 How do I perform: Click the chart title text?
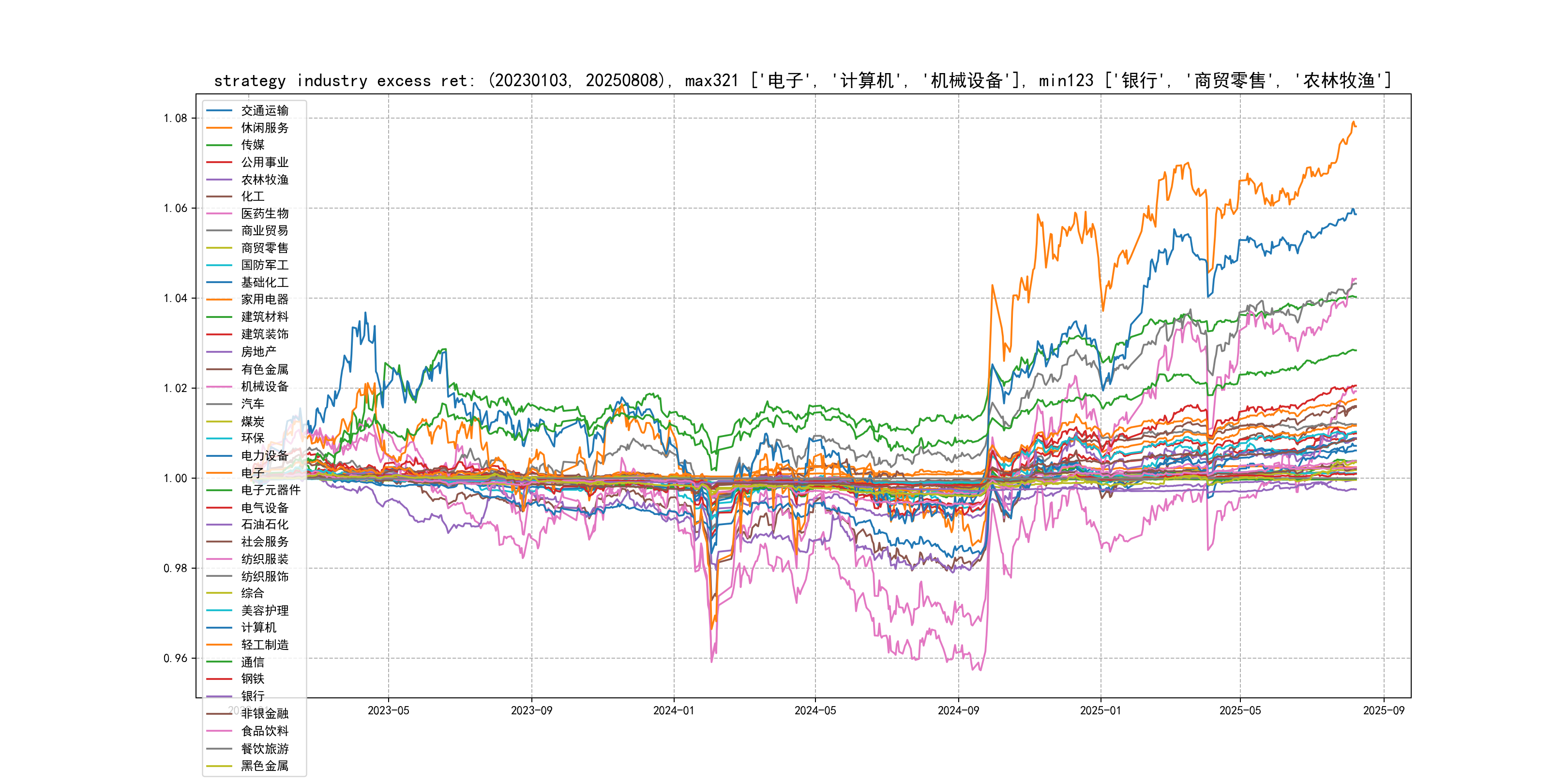click(x=802, y=80)
